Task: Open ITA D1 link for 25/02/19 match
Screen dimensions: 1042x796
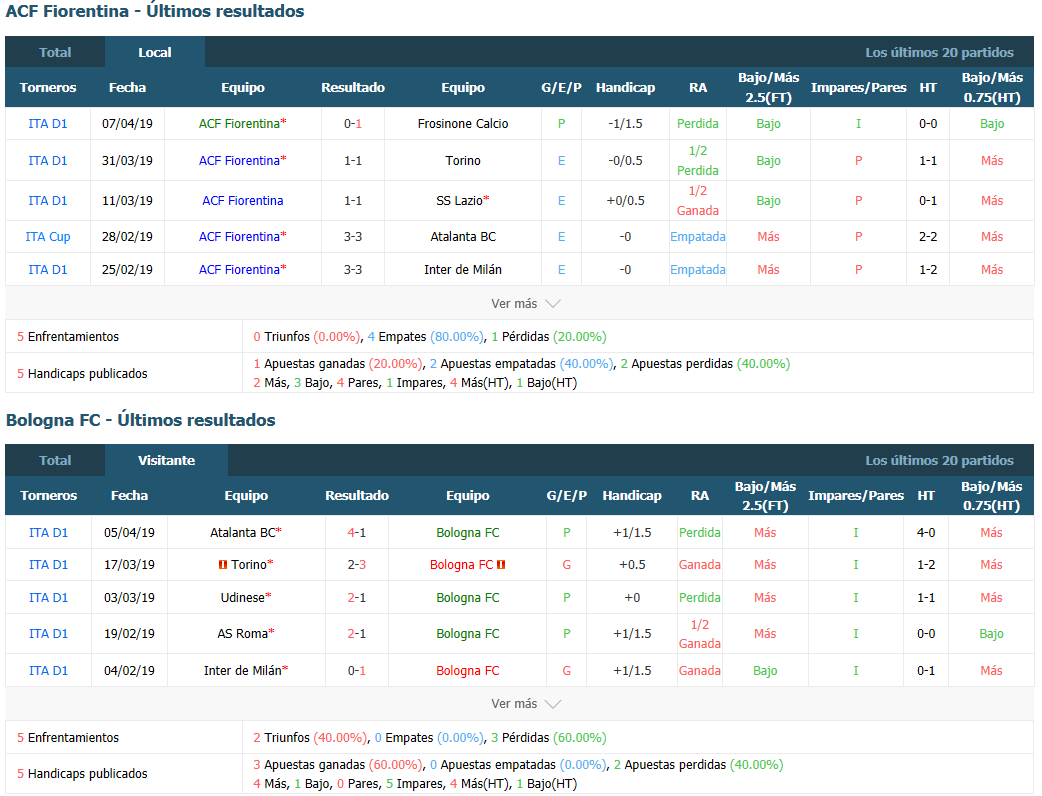Action: tap(48, 270)
